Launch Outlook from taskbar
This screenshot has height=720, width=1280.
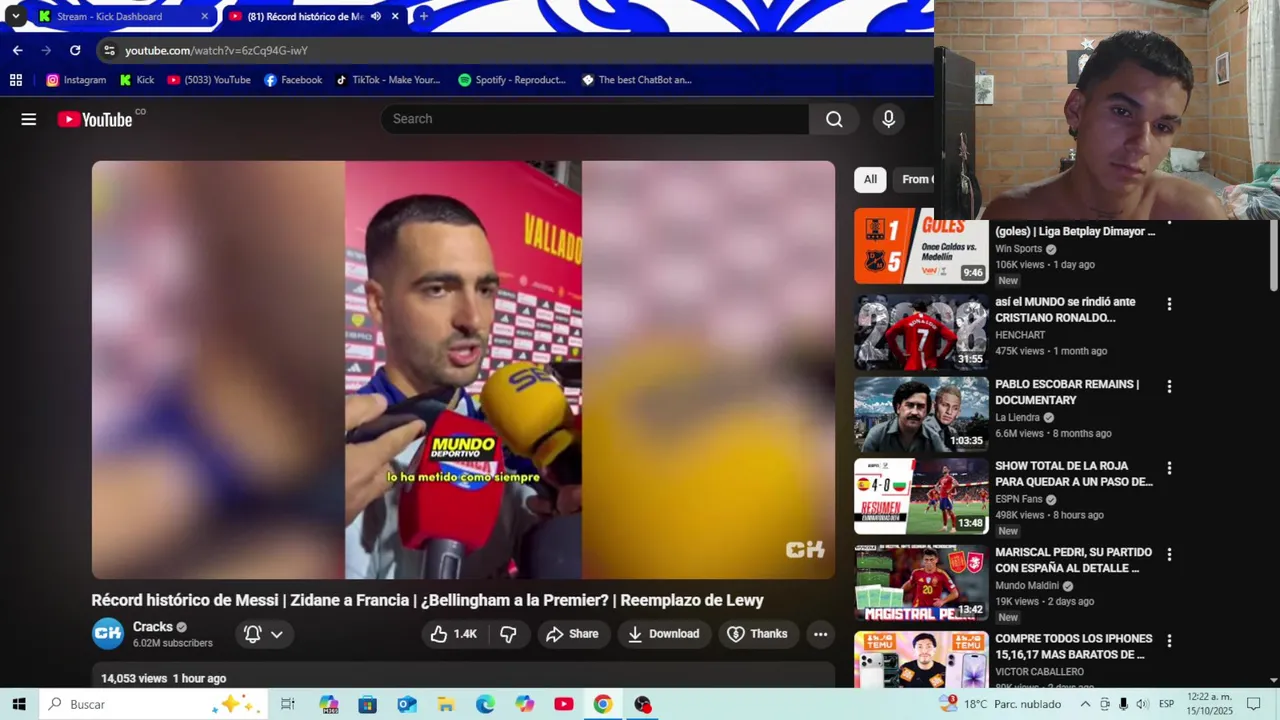coord(407,704)
